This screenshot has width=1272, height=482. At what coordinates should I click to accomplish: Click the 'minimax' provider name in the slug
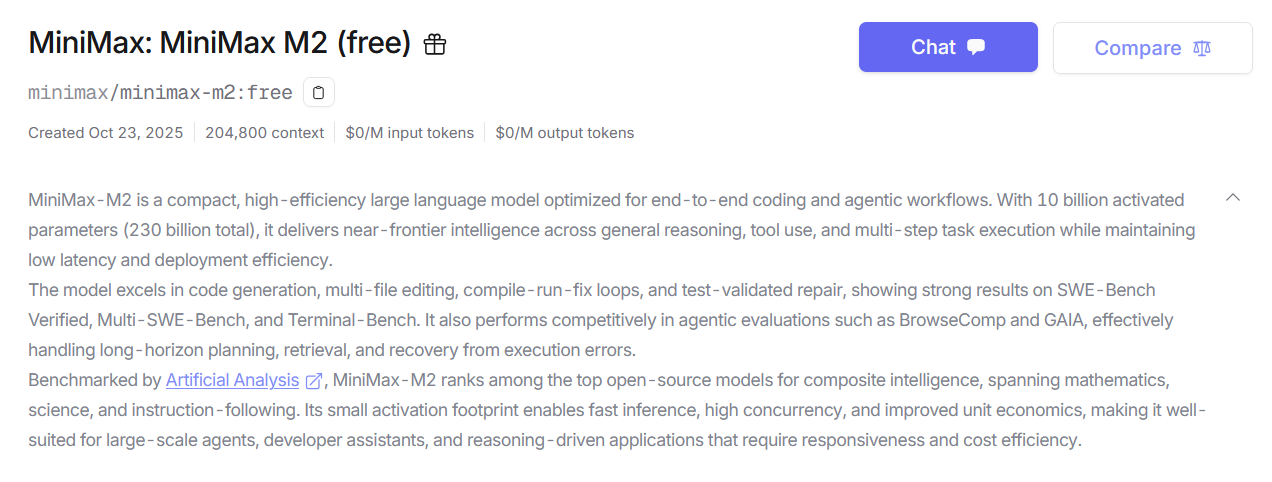[68, 93]
